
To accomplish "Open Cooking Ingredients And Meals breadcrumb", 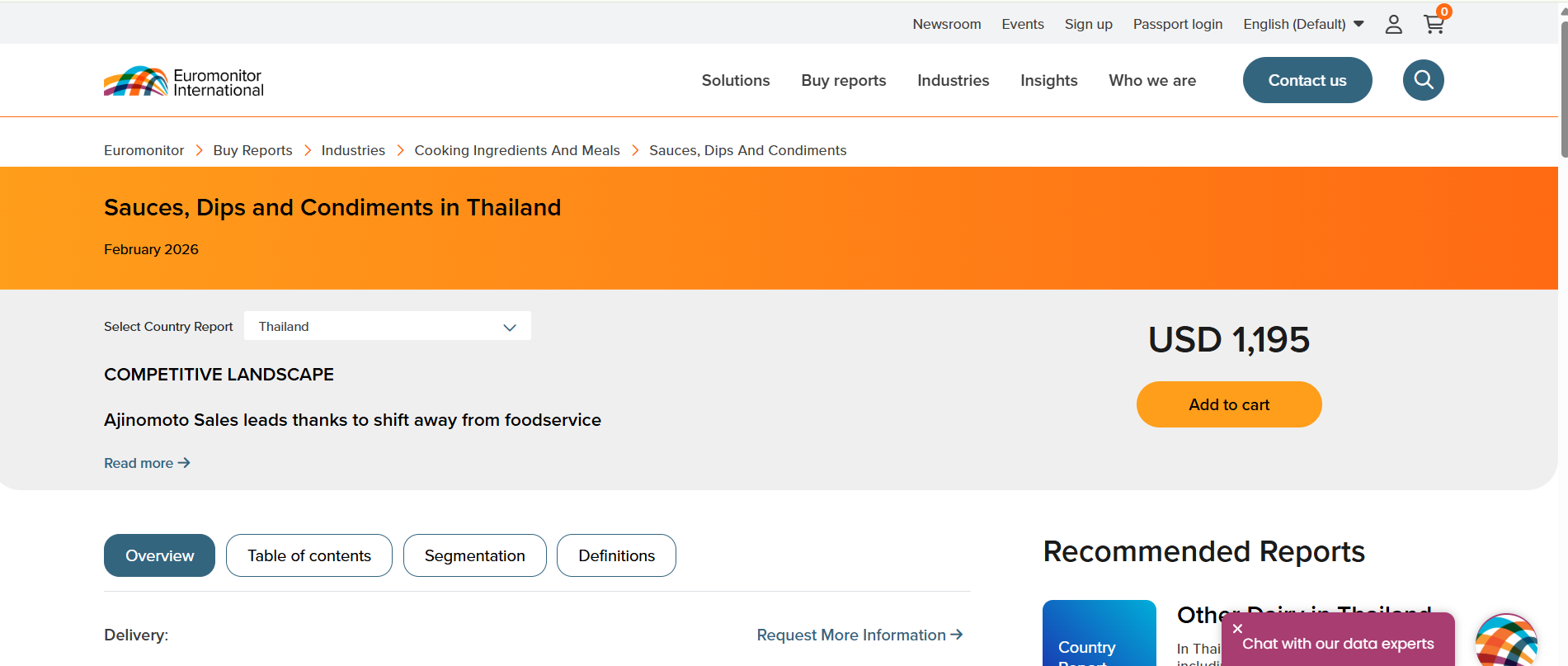I will tap(517, 150).
